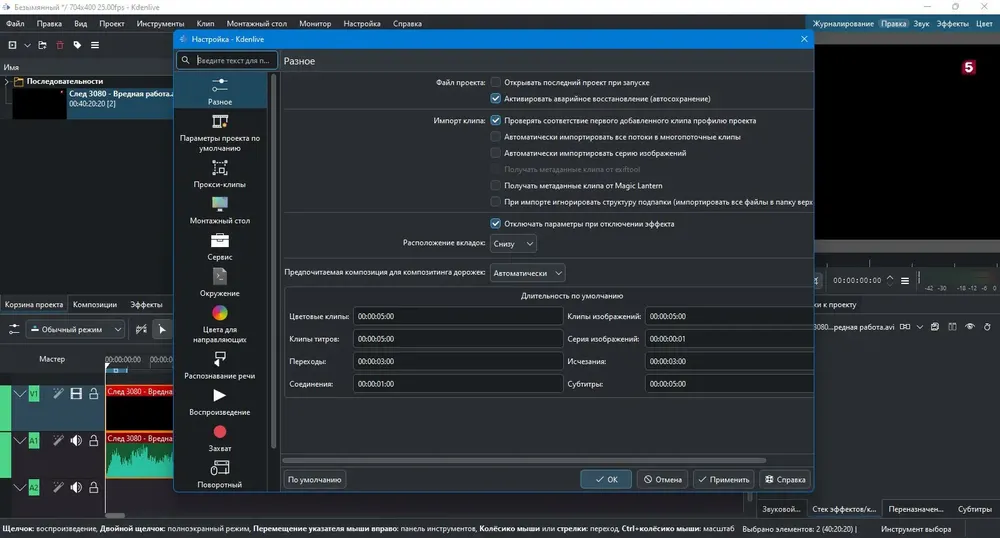Image resolution: width=1000 pixels, height=538 pixels.
Task: Lock track A2 padlock icon
Action: pos(94,488)
